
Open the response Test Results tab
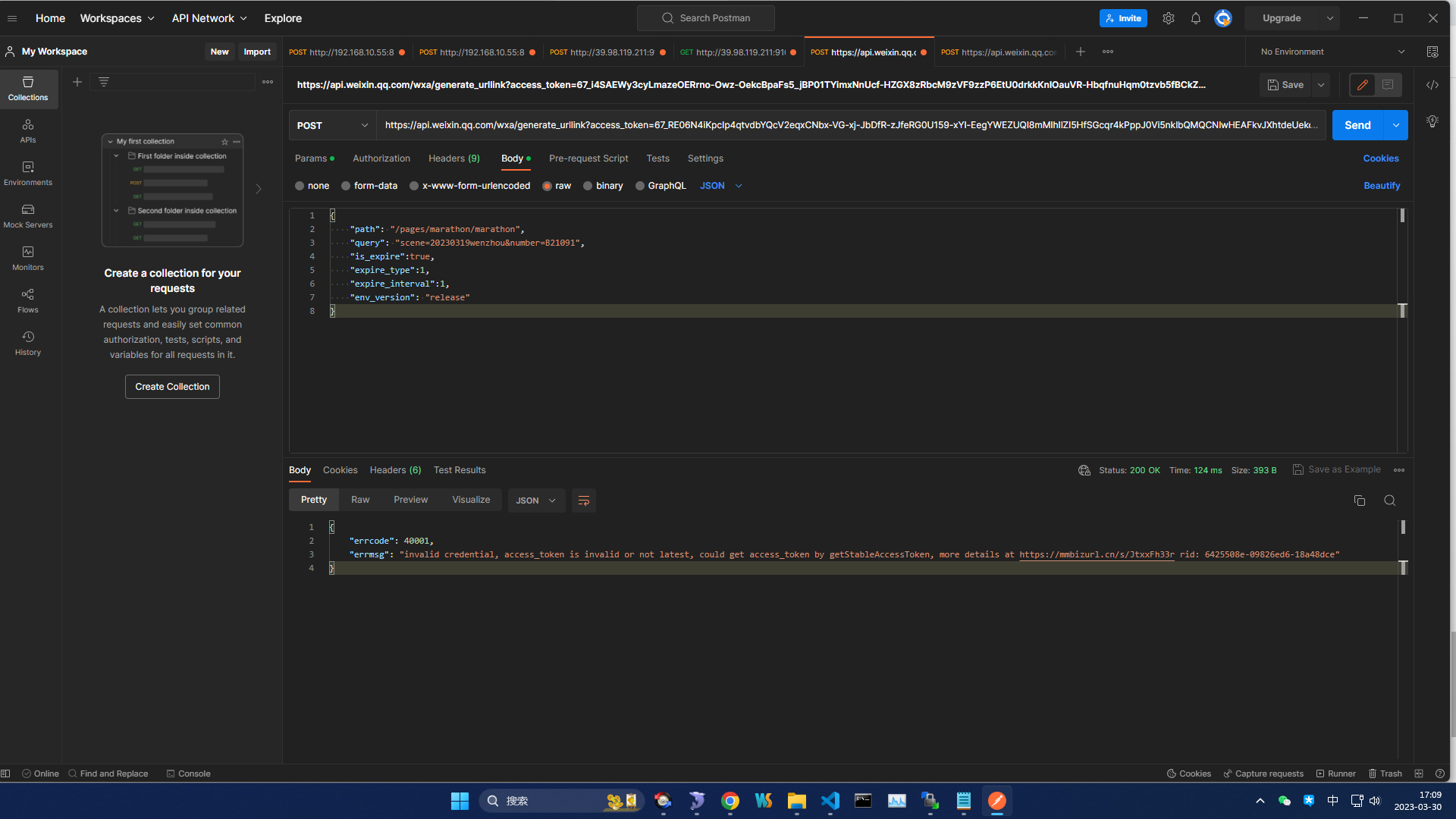coord(459,470)
